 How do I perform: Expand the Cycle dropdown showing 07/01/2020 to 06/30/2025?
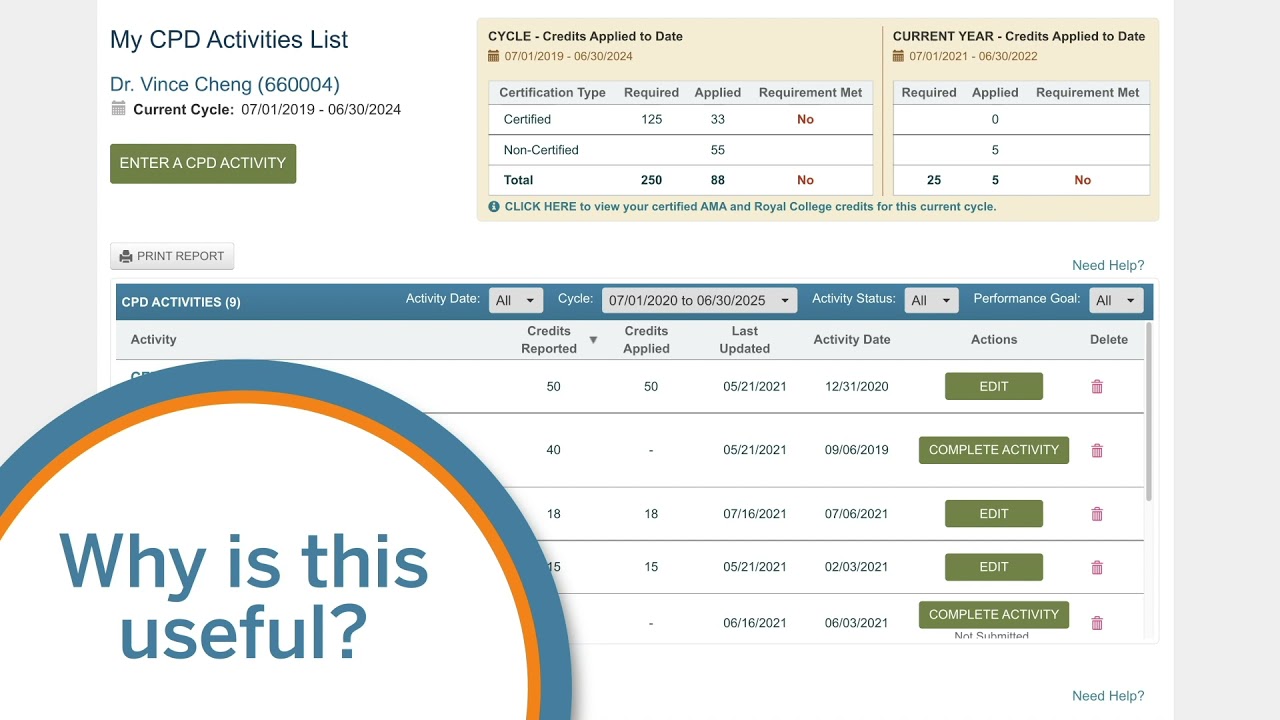coord(700,300)
